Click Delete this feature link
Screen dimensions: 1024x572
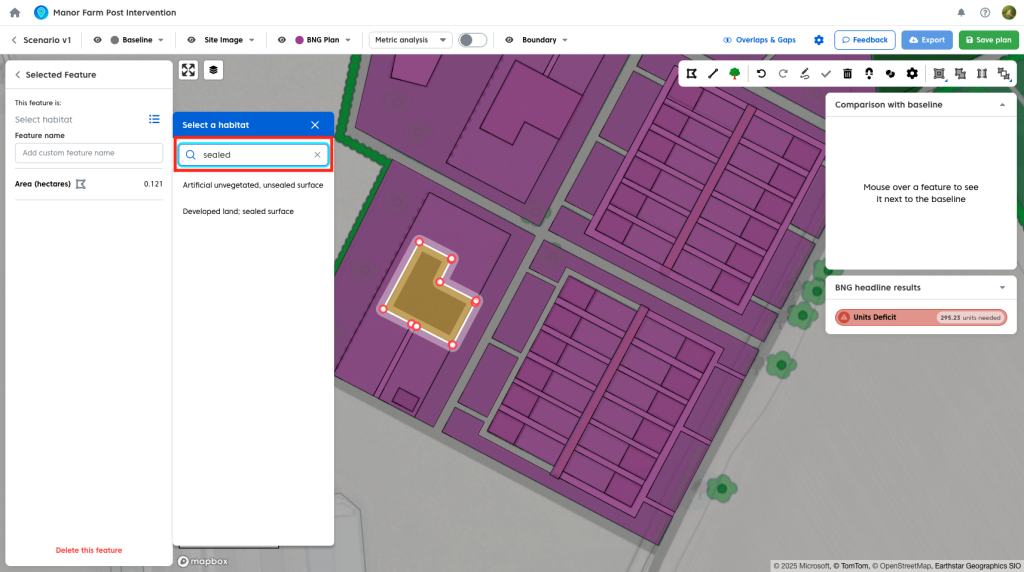89,550
